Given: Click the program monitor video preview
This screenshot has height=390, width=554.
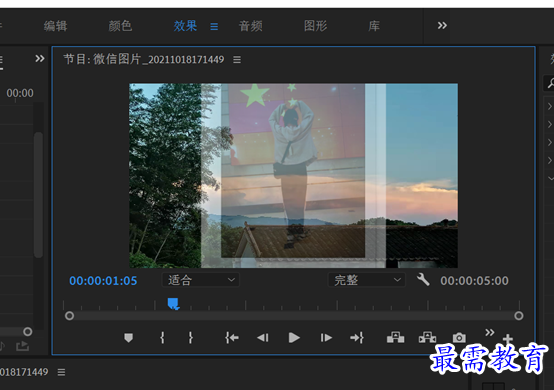Looking at the screenshot, I should pyautogui.click(x=293, y=176).
